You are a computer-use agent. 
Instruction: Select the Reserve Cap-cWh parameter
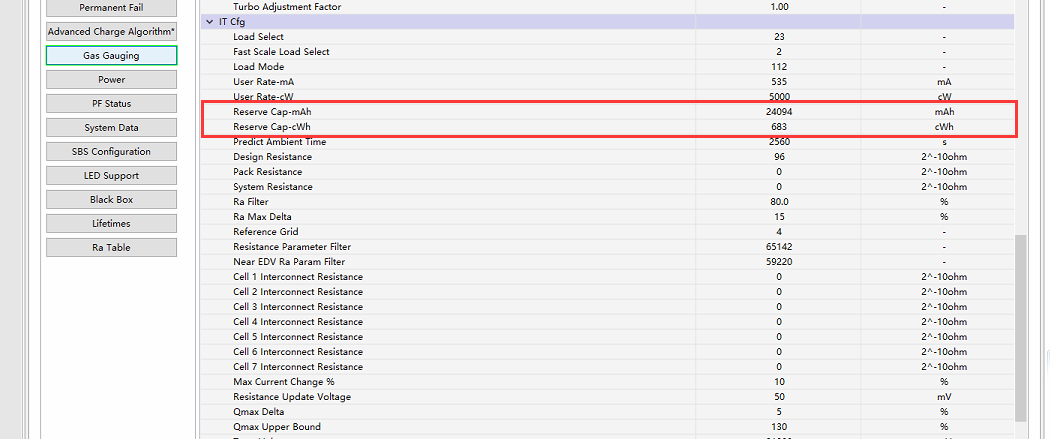[x=271, y=126]
